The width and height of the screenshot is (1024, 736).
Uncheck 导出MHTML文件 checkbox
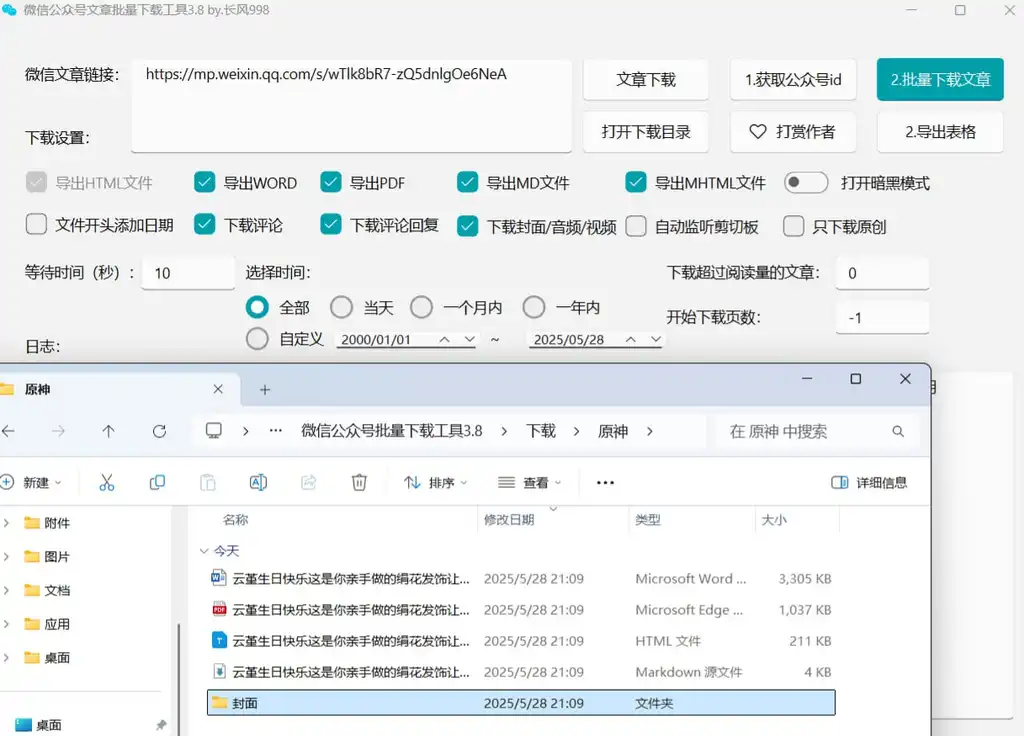[635, 182]
